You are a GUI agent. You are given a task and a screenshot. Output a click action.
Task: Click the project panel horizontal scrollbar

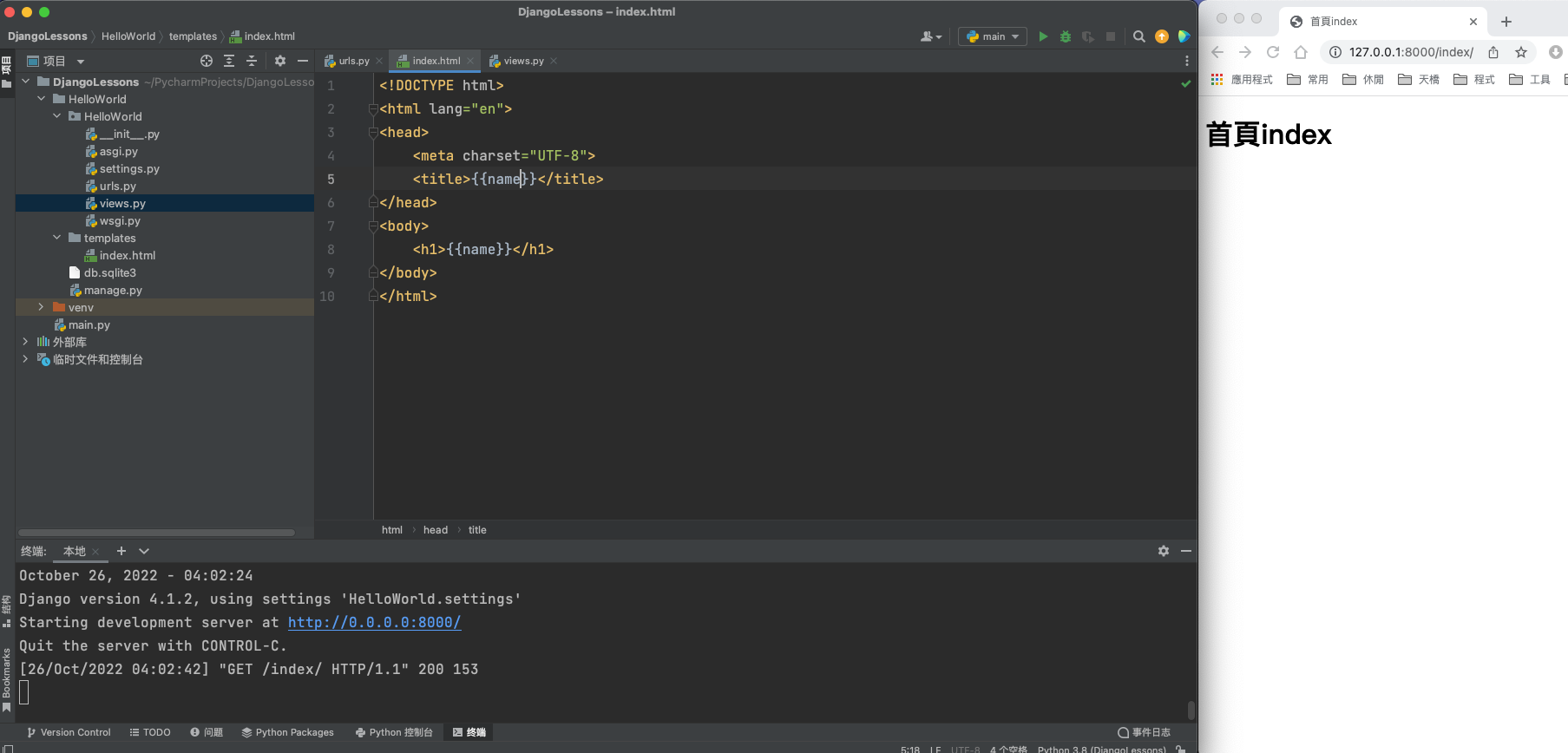click(x=156, y=533)
